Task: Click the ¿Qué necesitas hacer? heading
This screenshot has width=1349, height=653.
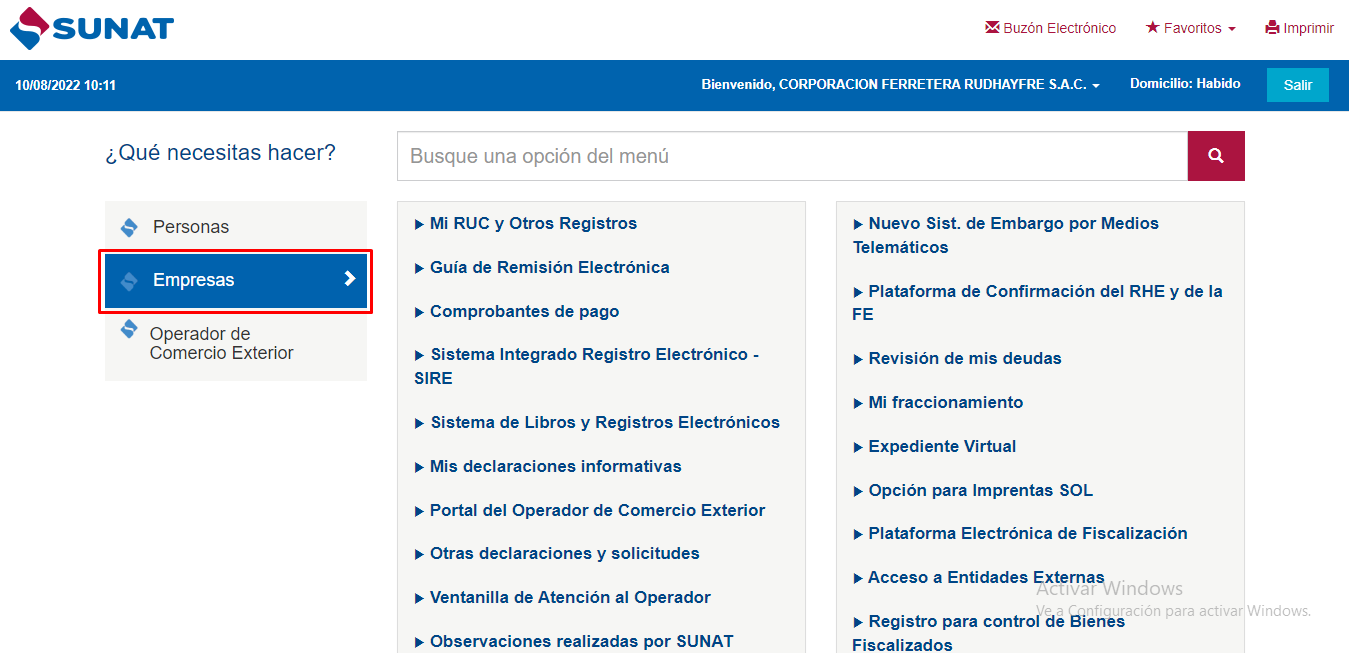Action: (x=221, y=153)
